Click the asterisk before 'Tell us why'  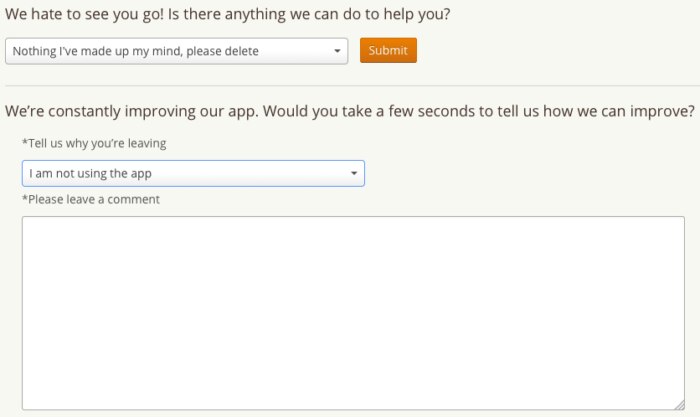pos(25,142)
